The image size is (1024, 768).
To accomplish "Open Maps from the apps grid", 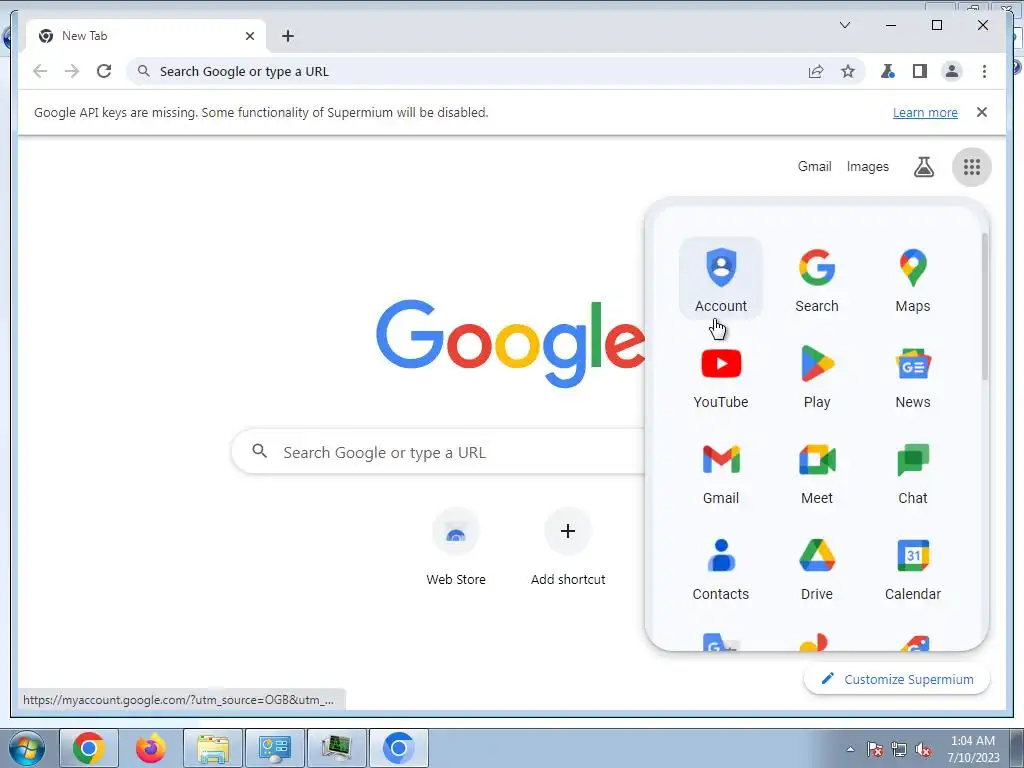I will 912,279.
